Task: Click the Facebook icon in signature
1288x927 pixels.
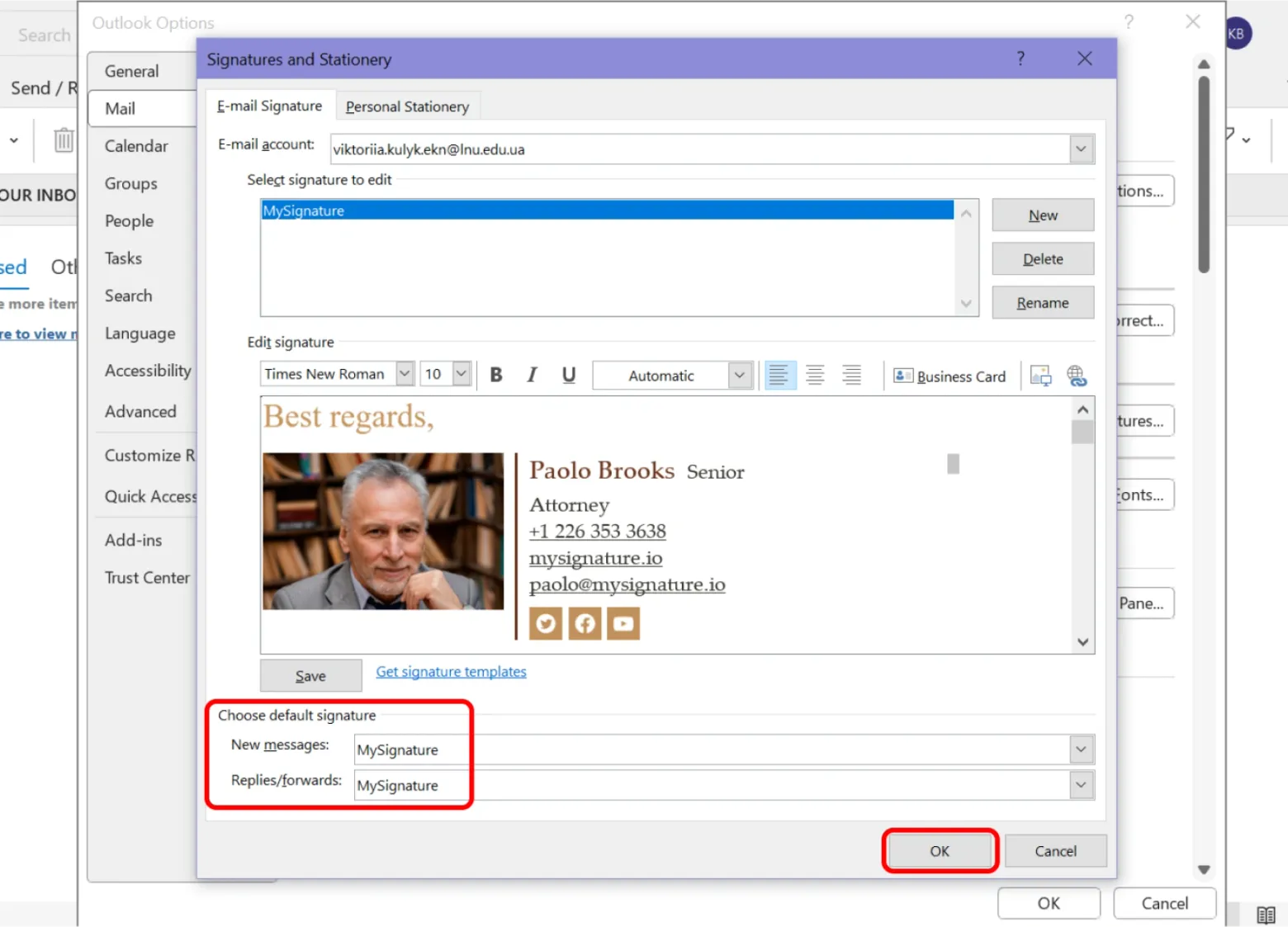Action: (585, 623)
